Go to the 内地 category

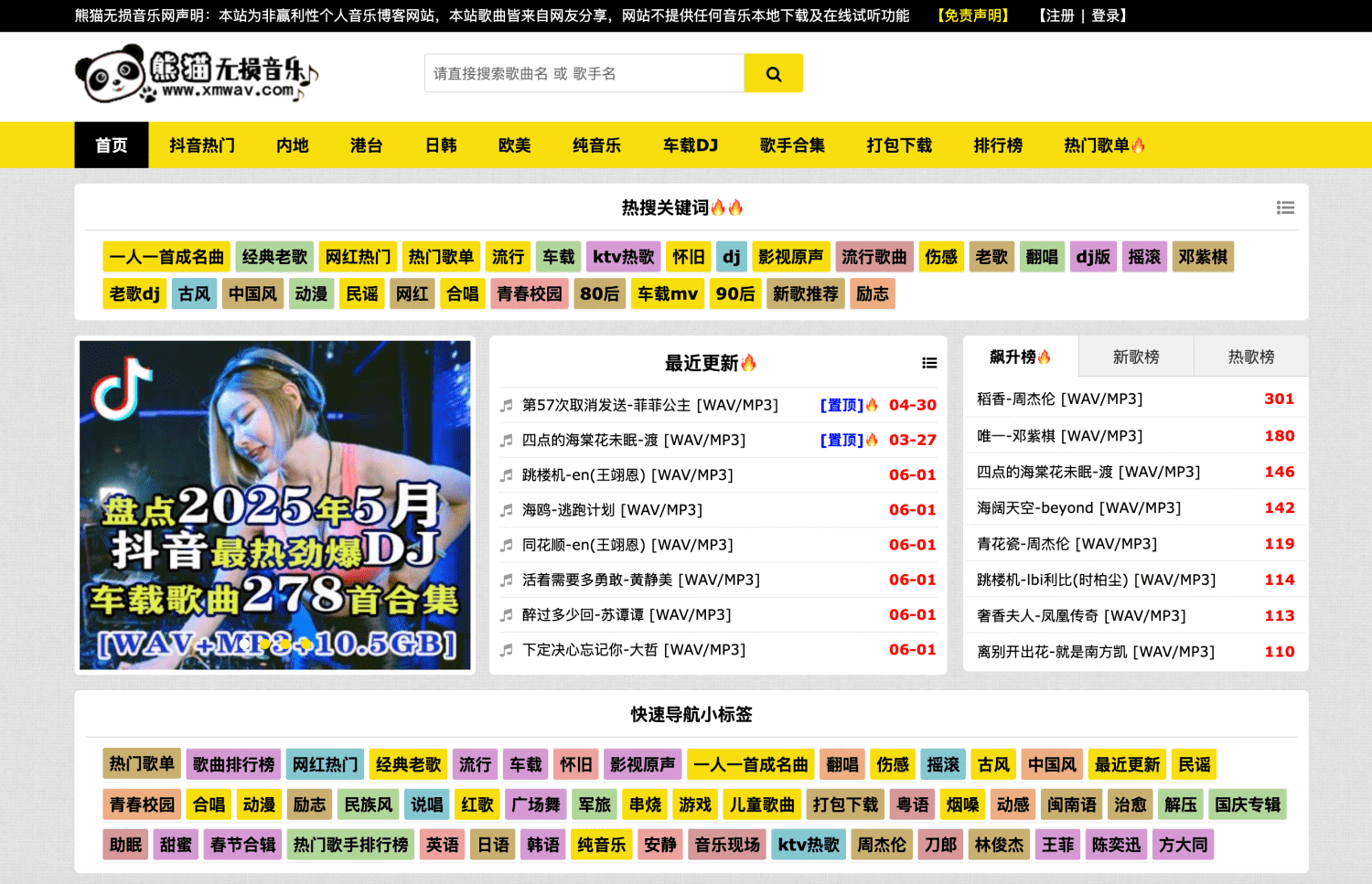(x=293, y=145)
